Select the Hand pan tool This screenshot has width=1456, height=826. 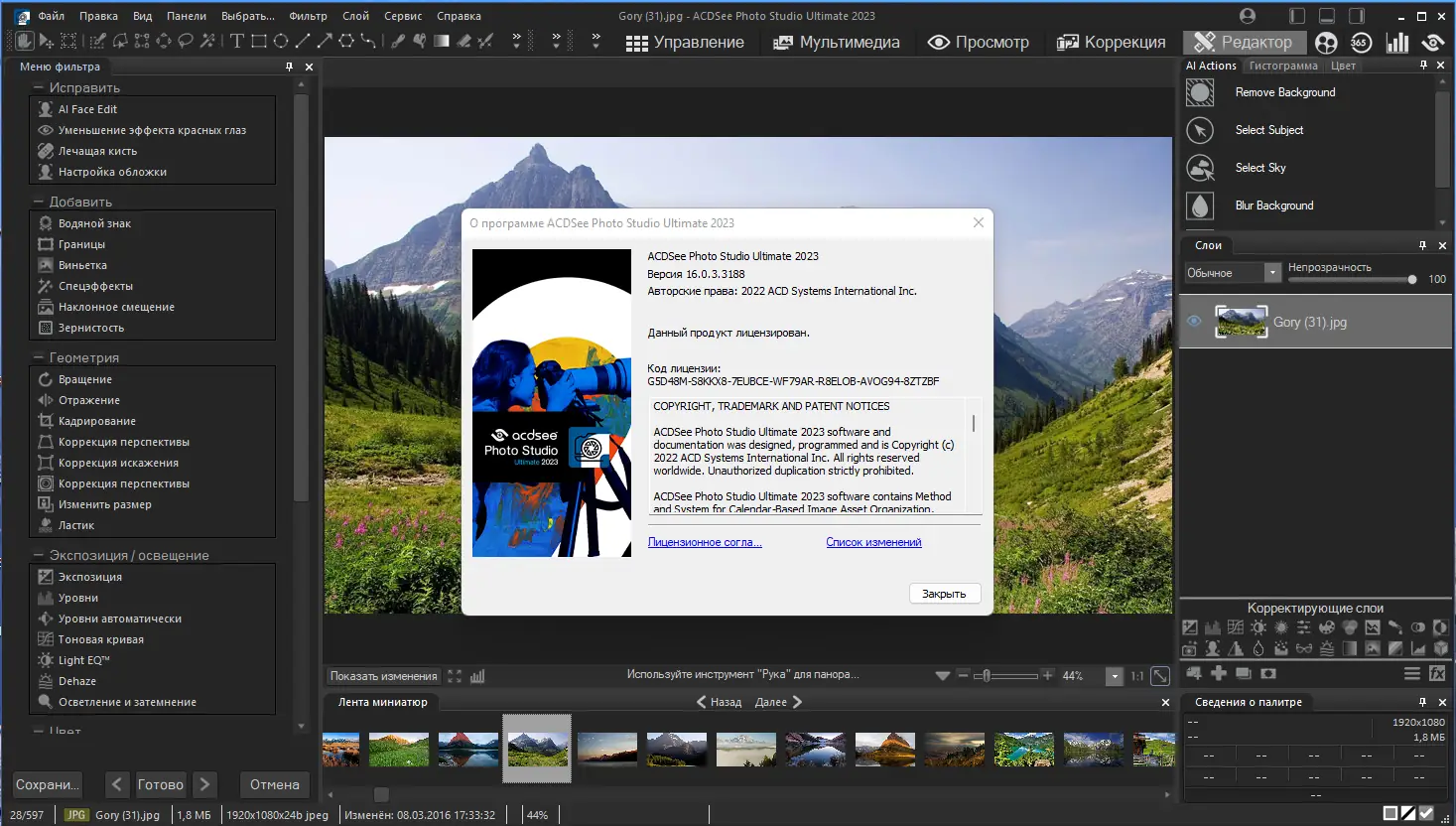[24, 41]
